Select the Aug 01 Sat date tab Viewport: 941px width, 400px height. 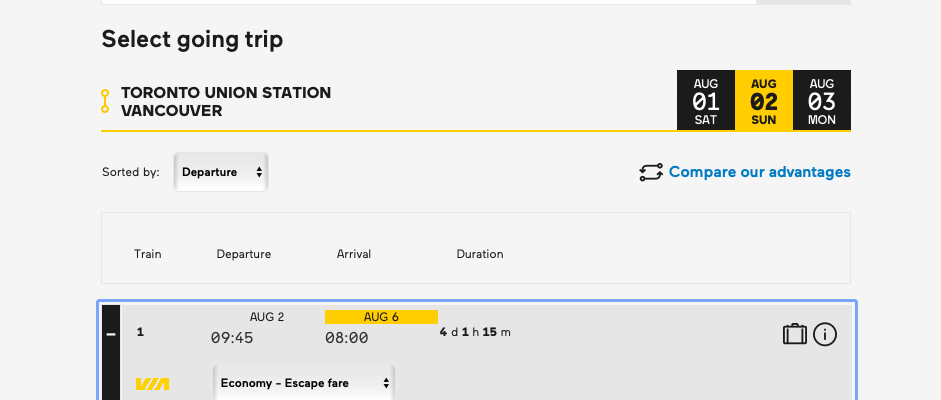click(706, 100)
